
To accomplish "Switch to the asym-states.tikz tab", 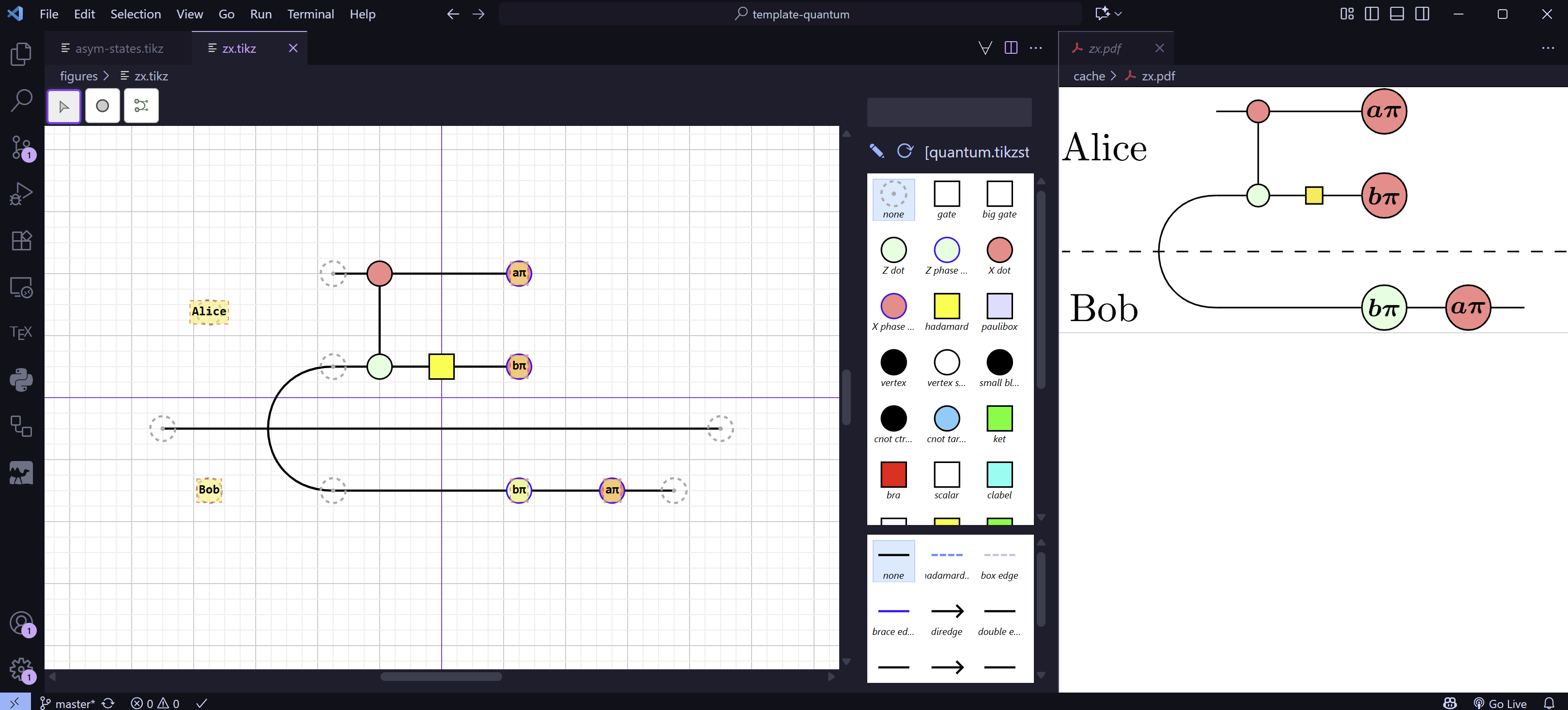I will tap(119, 48).
